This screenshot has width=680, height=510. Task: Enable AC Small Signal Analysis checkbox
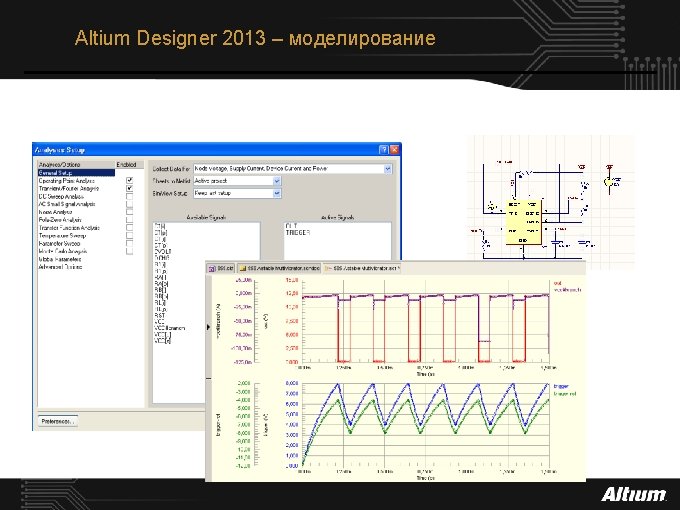tap(129, 204)
